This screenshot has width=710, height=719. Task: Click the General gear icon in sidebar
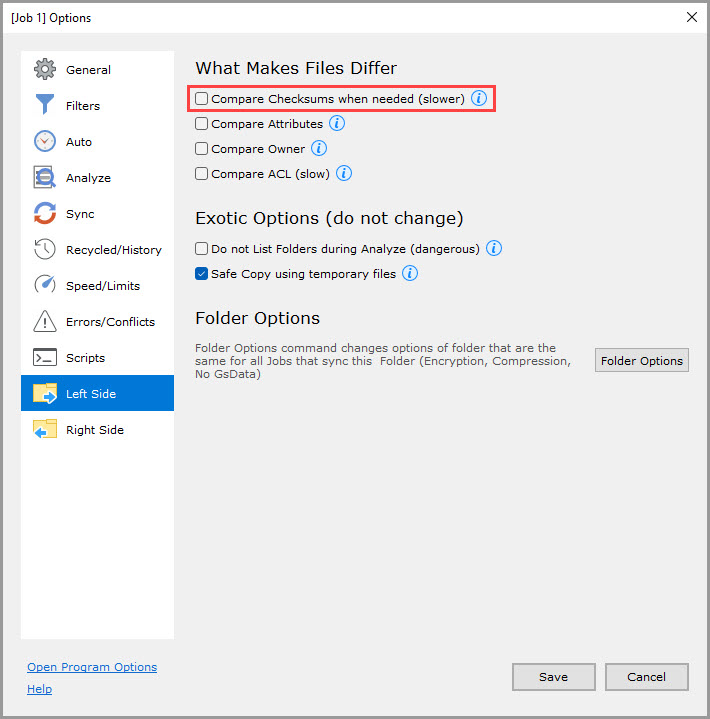click(45, 70)
